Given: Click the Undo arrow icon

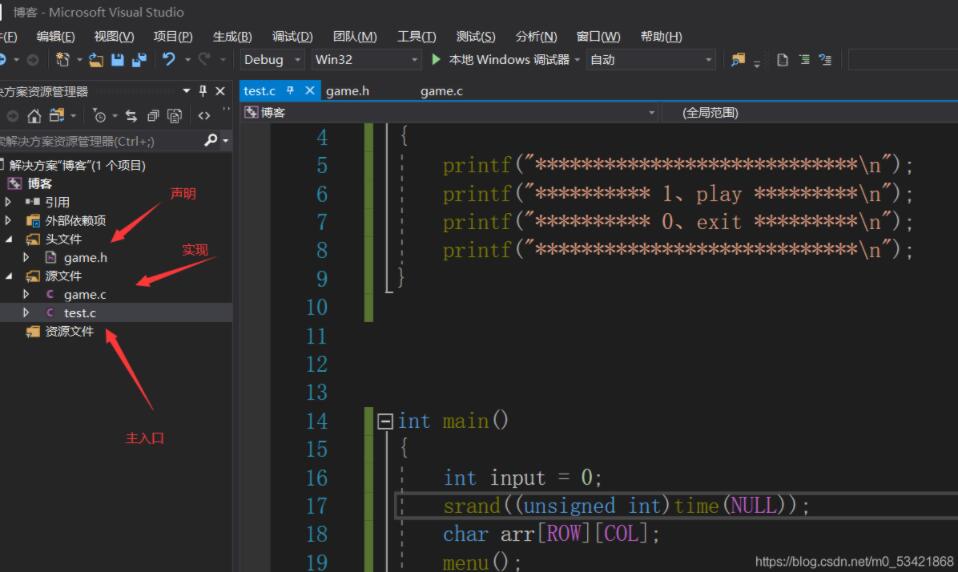Looking at the screenshot, I should point(169,60).
